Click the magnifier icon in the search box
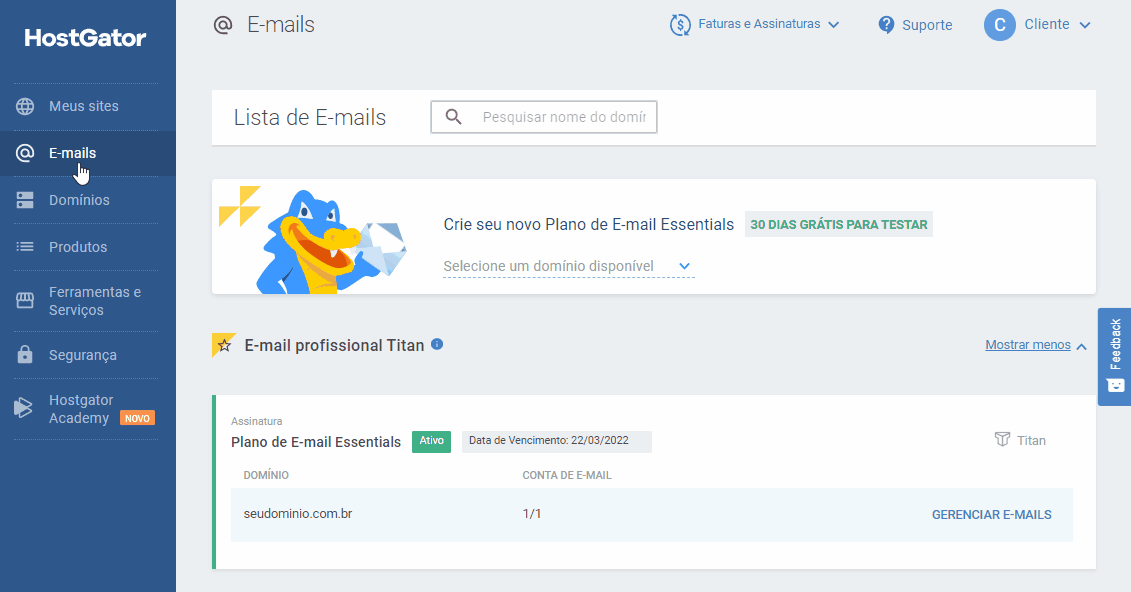 (x=453, y=117)
